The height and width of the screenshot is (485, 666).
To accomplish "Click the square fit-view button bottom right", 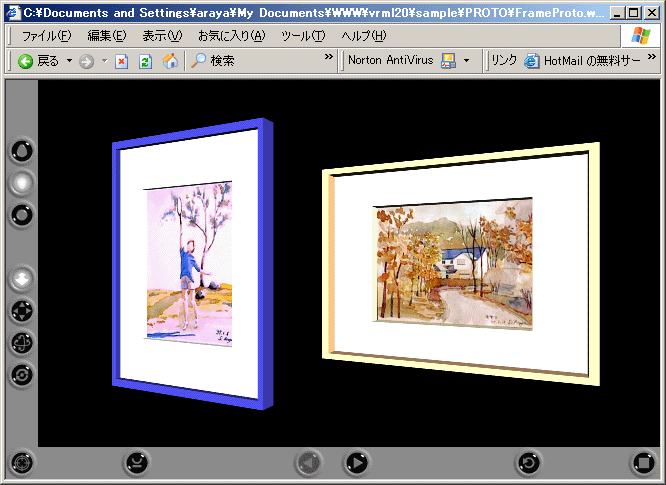I will [x=643, y=462].
